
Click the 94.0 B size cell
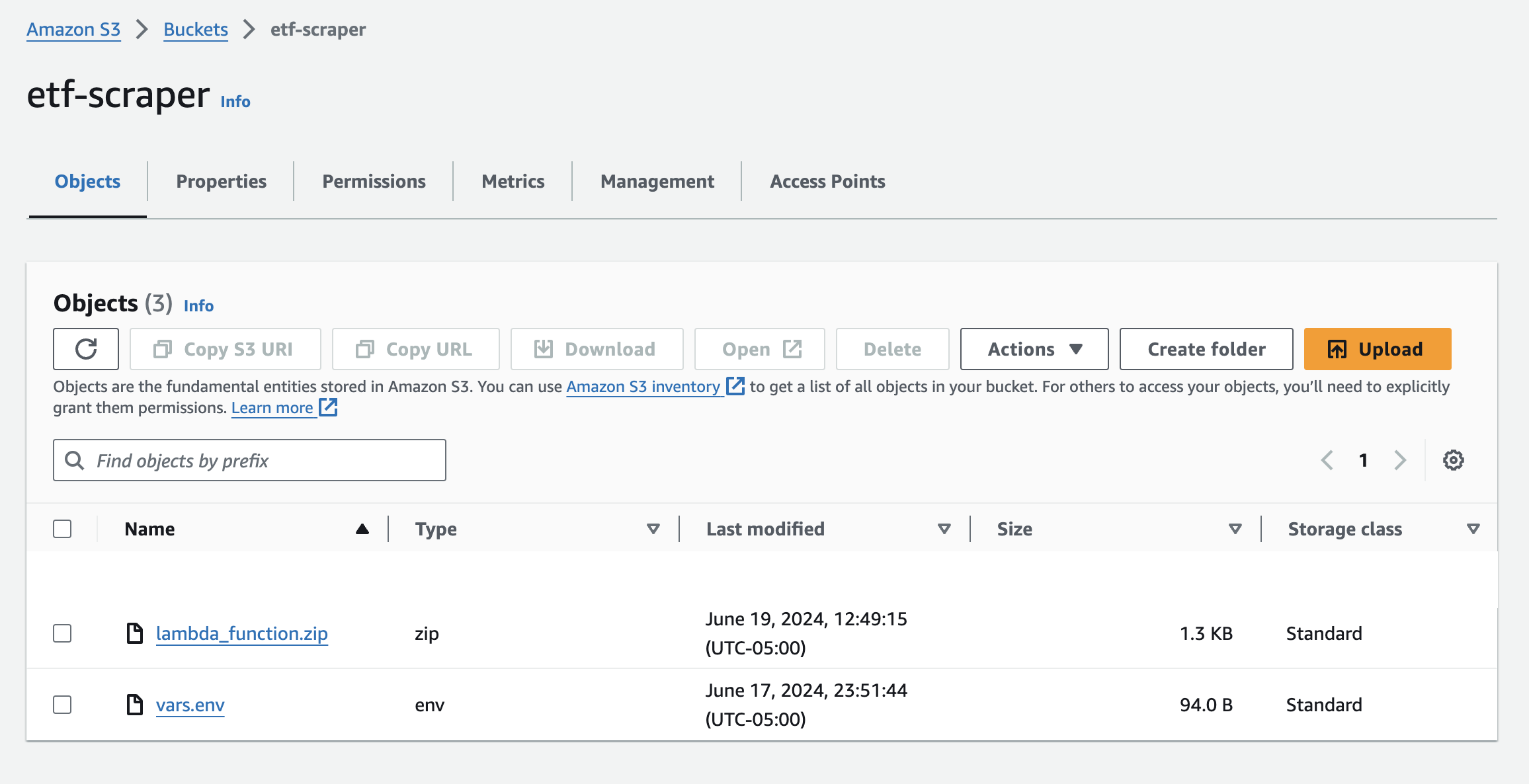point(1206,705)
